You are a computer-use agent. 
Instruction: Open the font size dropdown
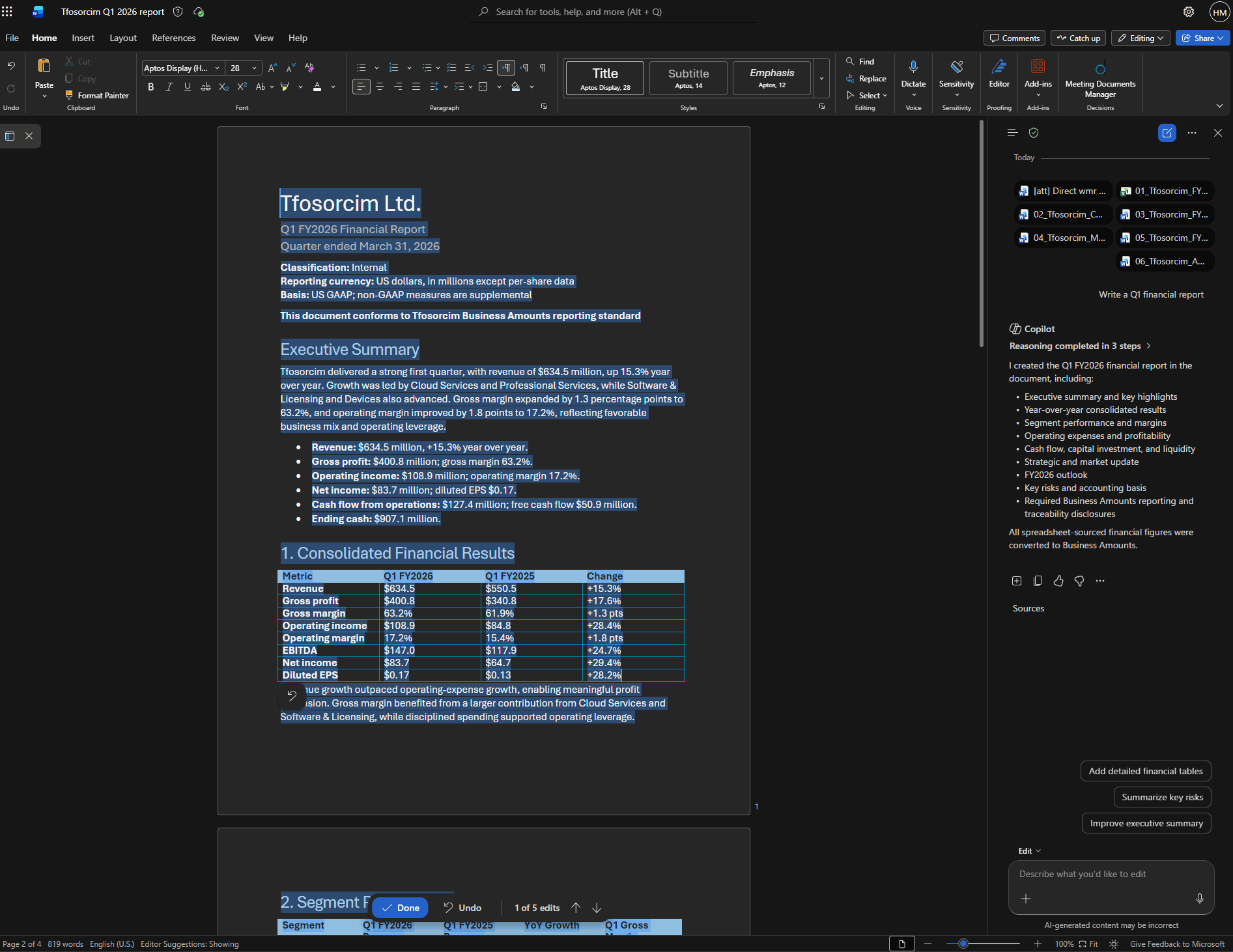click(254, 68)
